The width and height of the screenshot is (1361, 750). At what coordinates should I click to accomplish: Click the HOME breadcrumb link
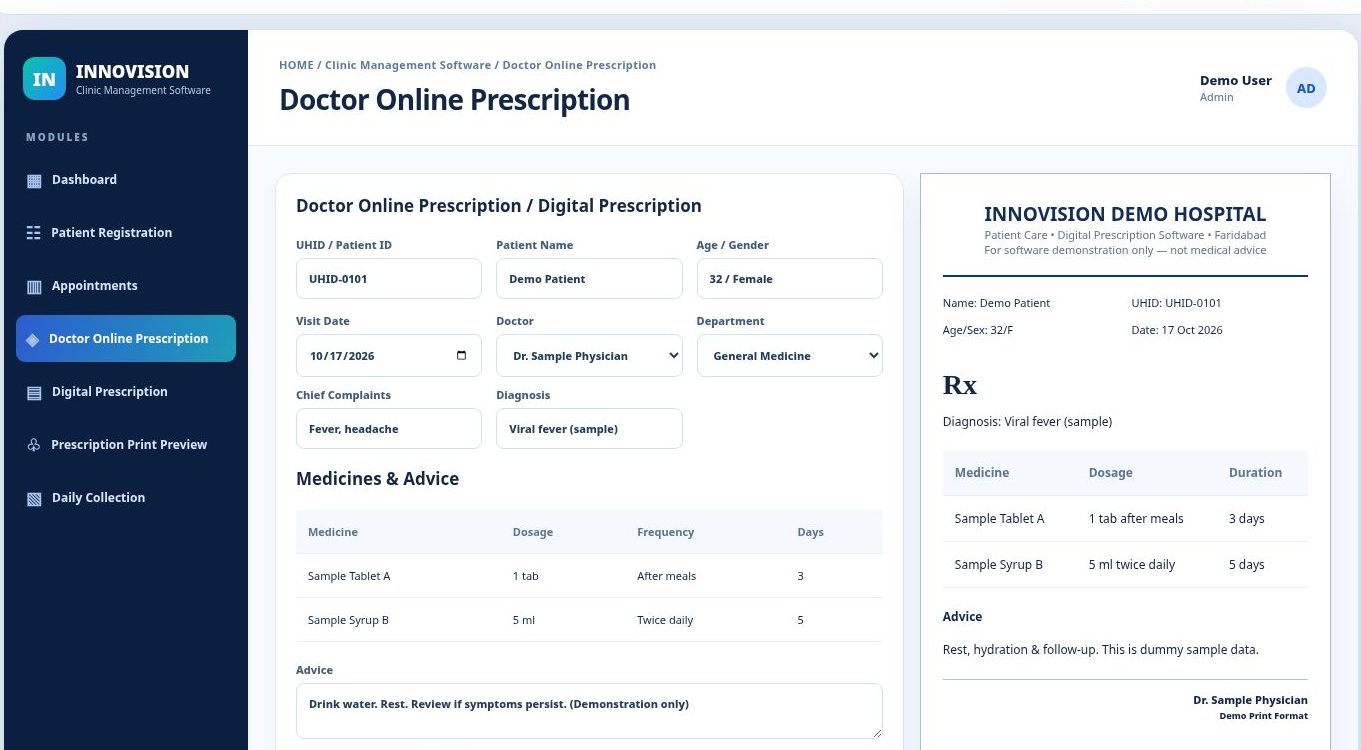(296, 65)
